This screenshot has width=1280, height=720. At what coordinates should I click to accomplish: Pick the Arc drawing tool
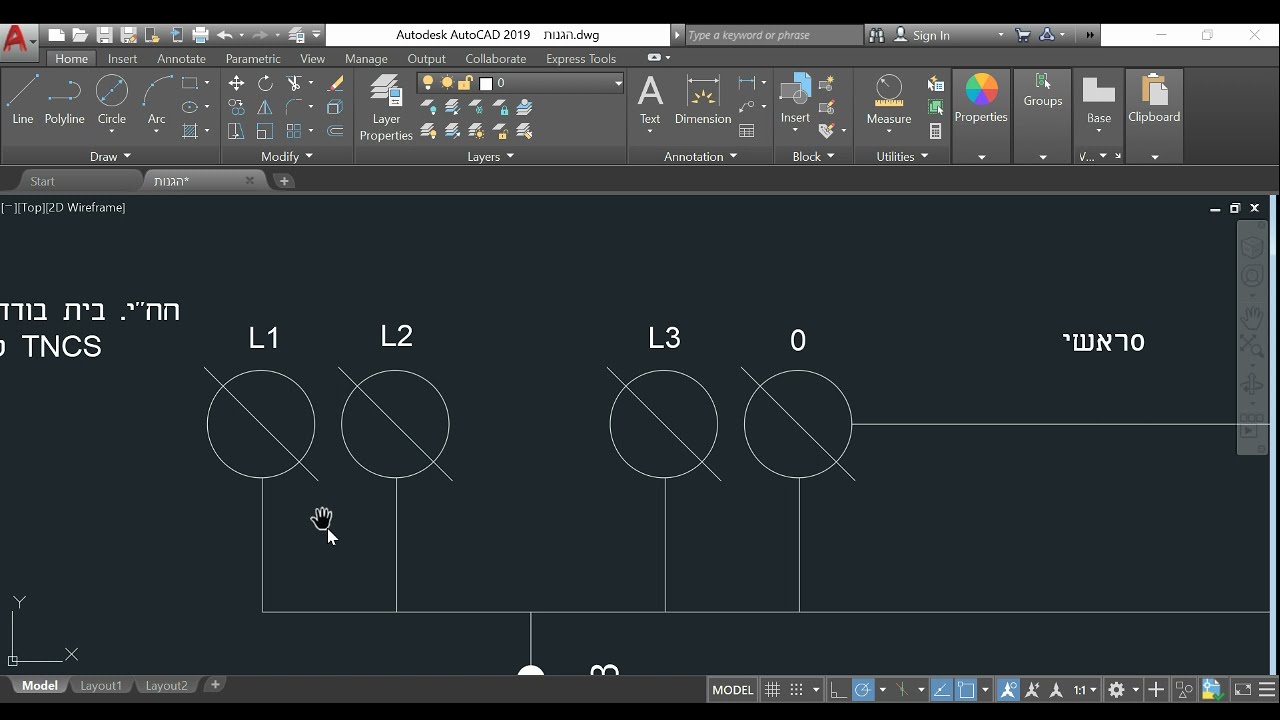[157, 101]
